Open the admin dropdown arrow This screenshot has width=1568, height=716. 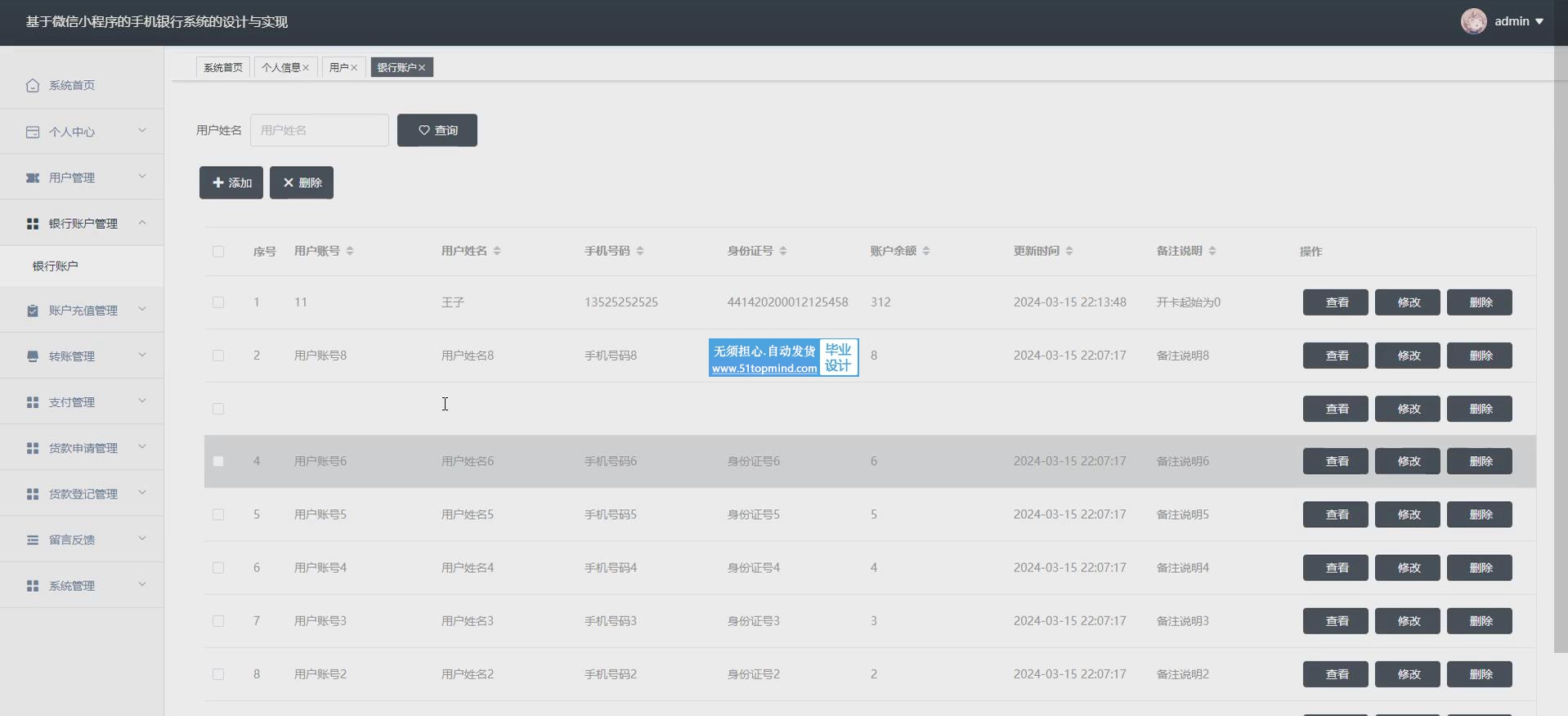click(x=1539, y=21)
